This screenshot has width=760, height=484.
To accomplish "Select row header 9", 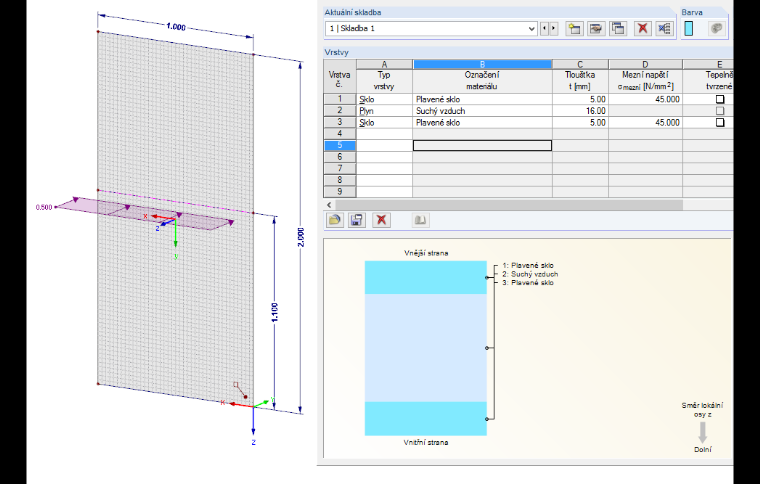I will [x=340, y=192].
